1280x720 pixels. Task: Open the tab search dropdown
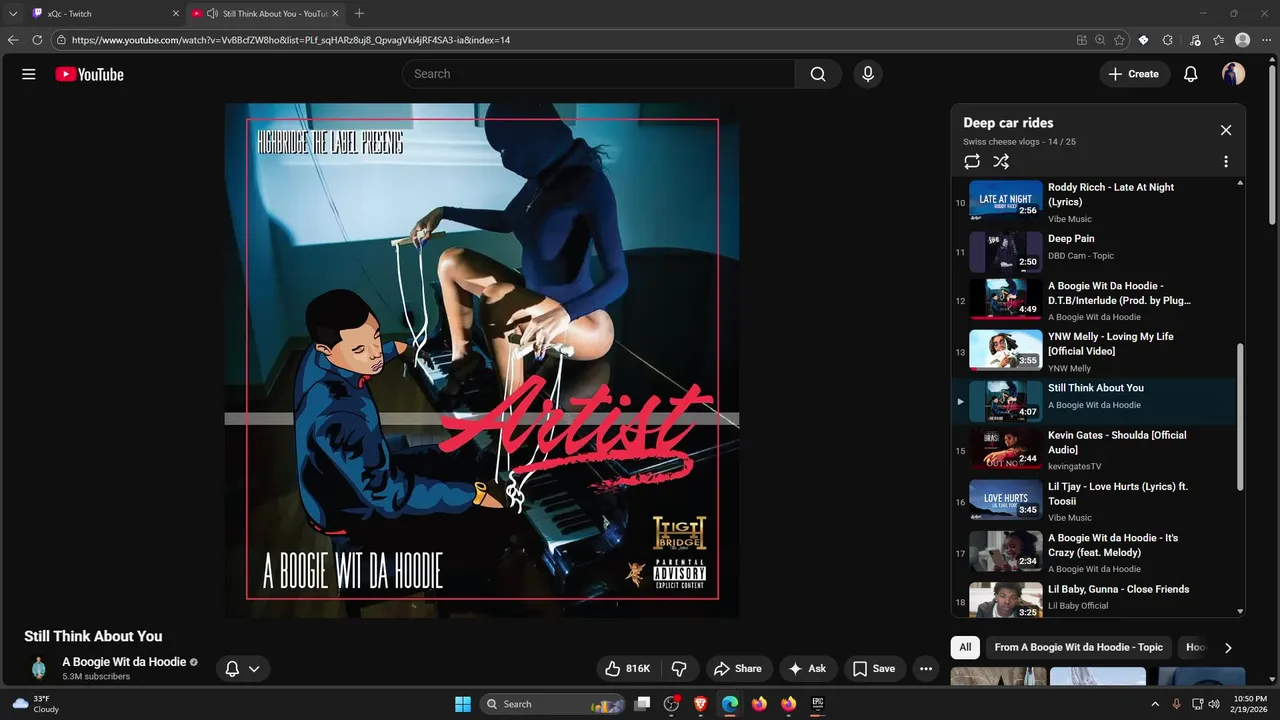[x=13, y=14]
